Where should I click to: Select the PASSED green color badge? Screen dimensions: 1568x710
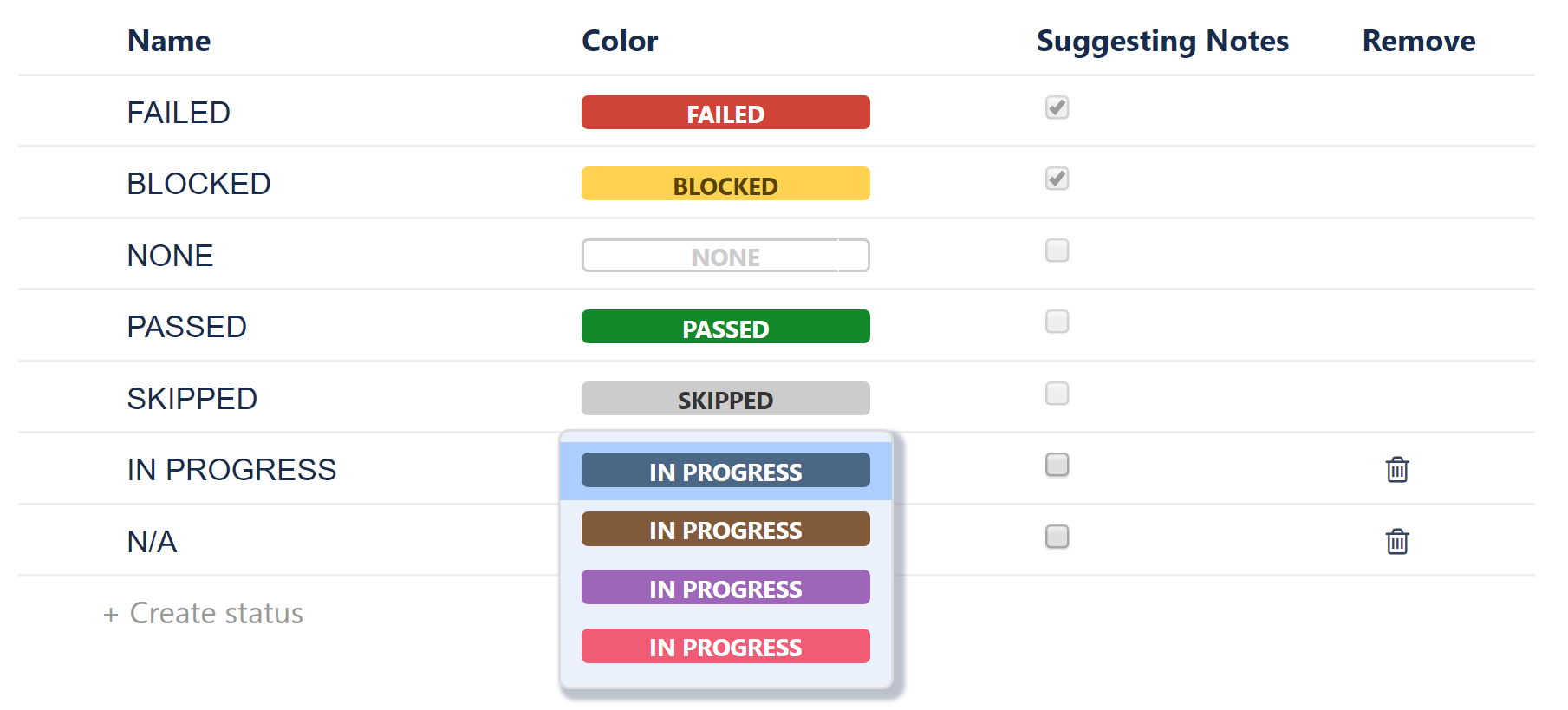click(x=725, y=327)
